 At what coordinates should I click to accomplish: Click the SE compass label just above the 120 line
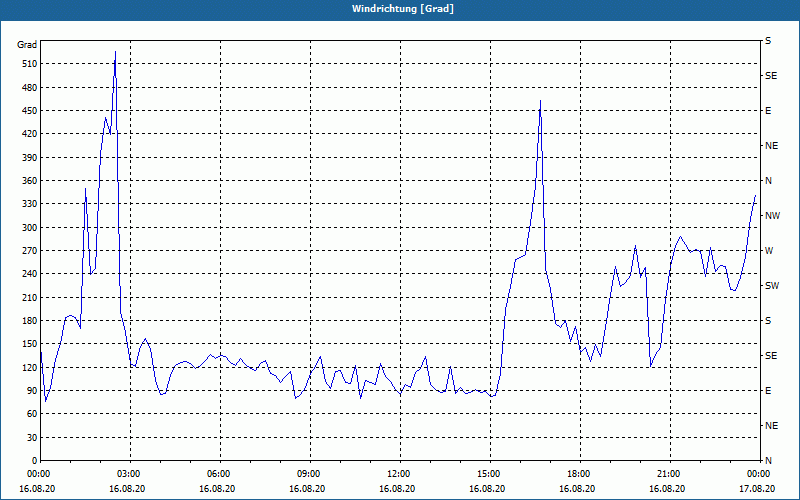771,356
